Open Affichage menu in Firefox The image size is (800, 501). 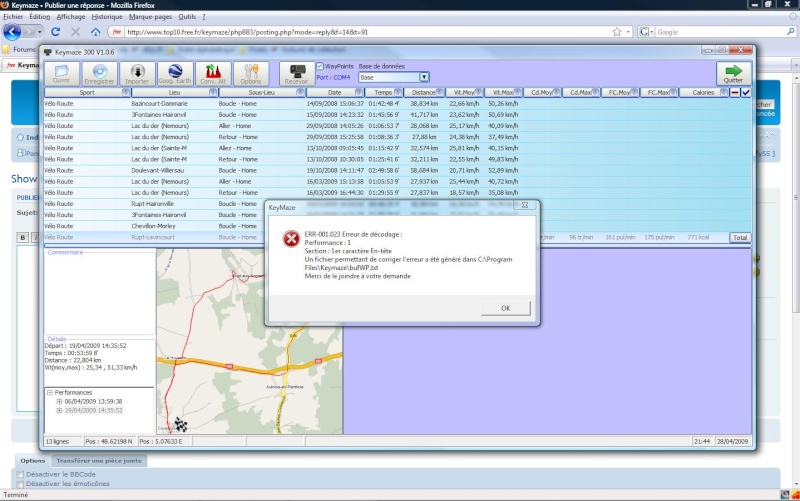click(x=71, y=17)
